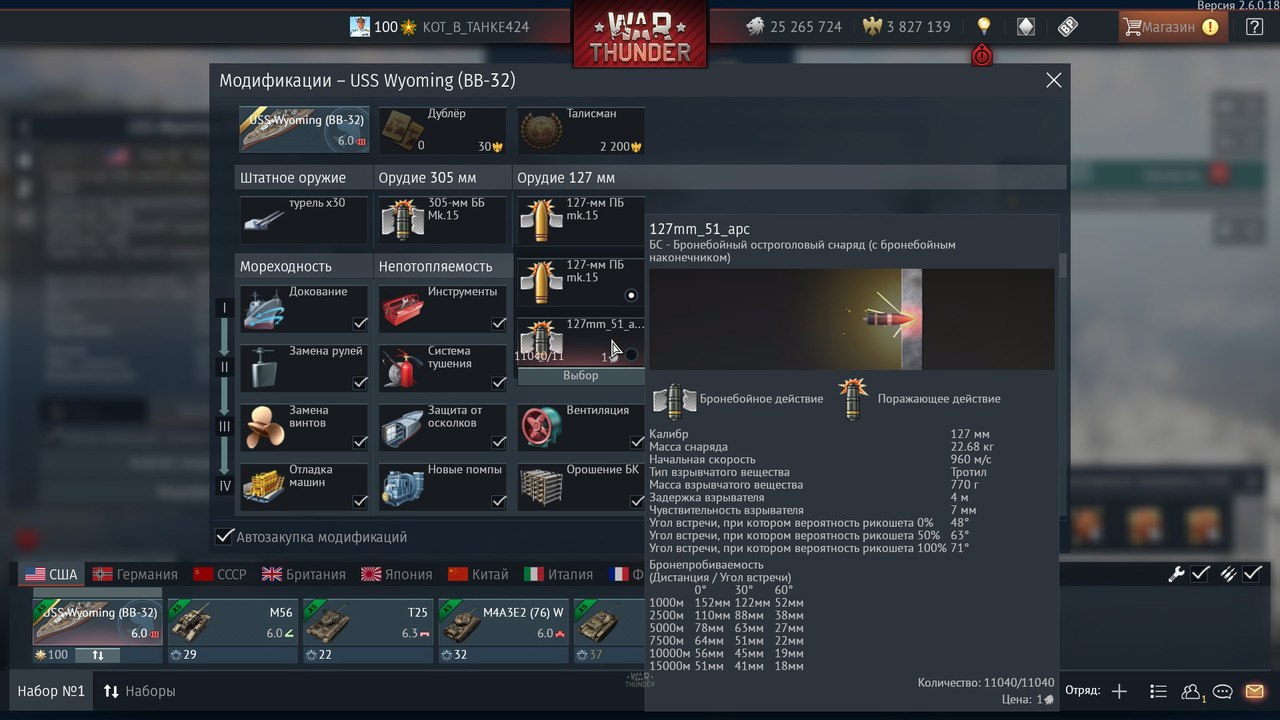Open the contacts friends icon

(1192, 691)
